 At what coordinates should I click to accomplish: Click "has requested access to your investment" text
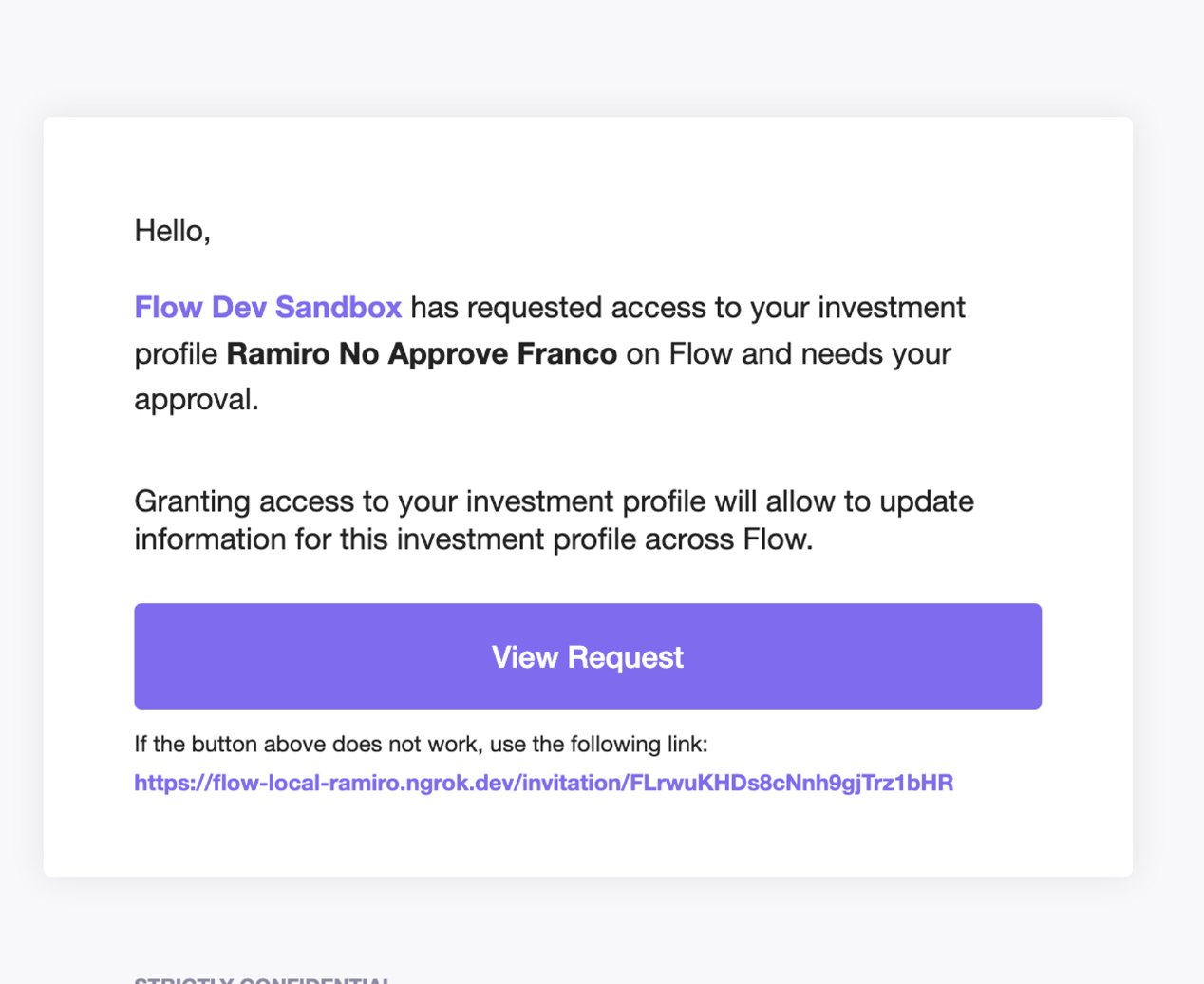(687, 308)
